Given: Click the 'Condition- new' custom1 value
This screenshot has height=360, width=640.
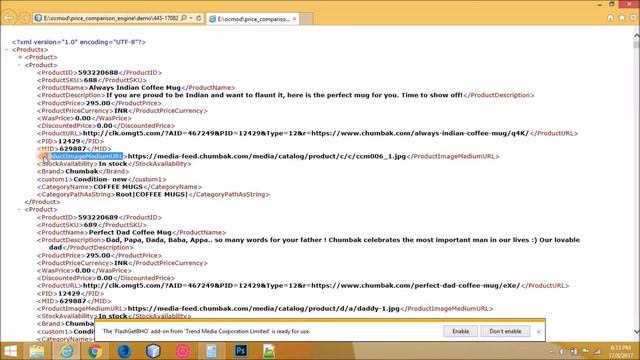Looking at the screenshot, I should [x=100, y=179].
